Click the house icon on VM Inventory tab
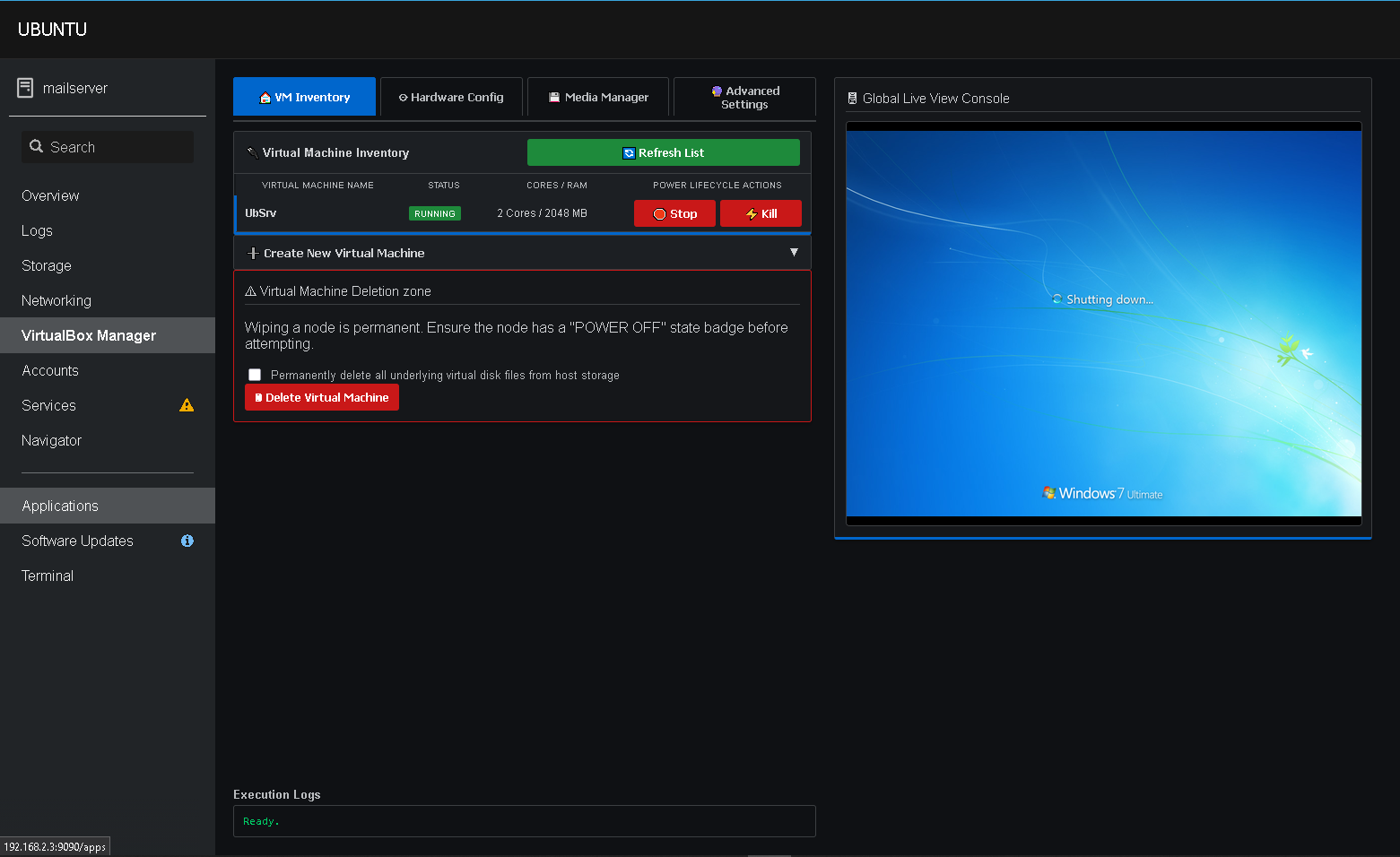Screen dimensions: 1400x857 coord(265,98)
